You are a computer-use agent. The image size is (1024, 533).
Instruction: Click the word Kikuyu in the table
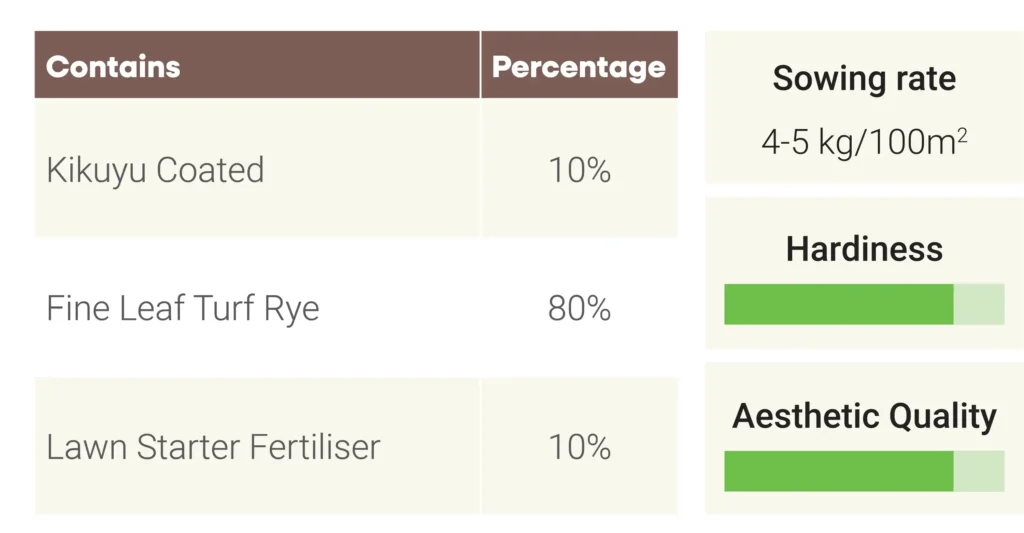(x=96, y=171)
